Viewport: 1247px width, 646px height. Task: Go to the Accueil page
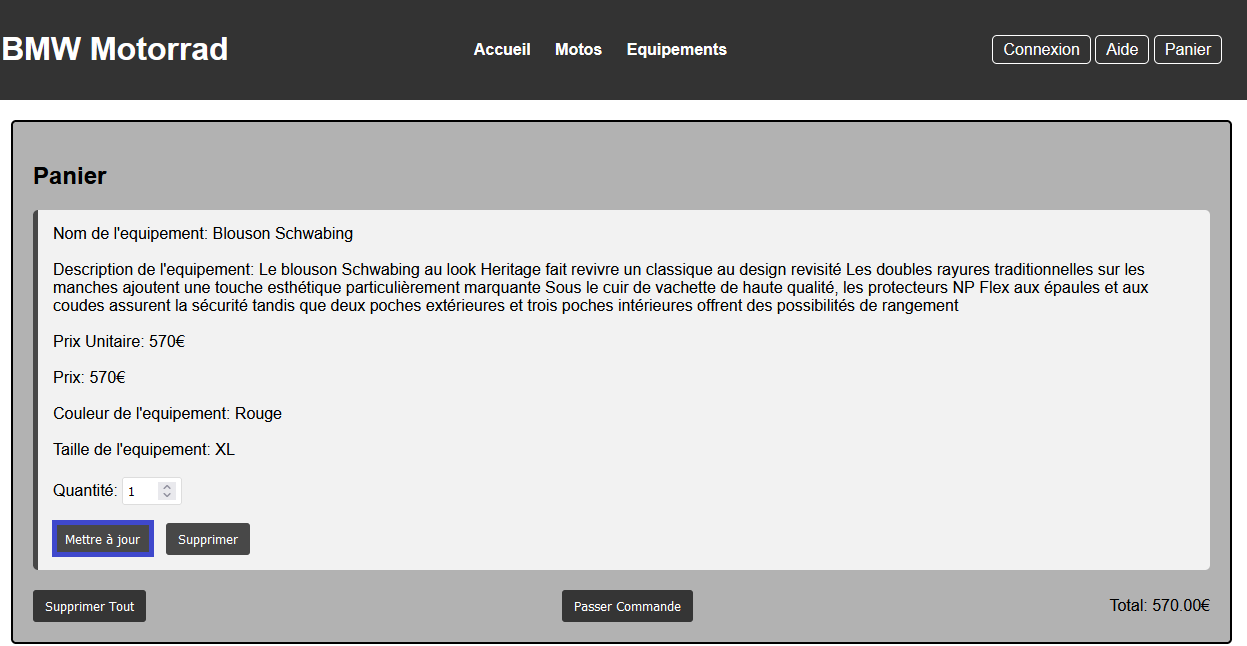502,49
